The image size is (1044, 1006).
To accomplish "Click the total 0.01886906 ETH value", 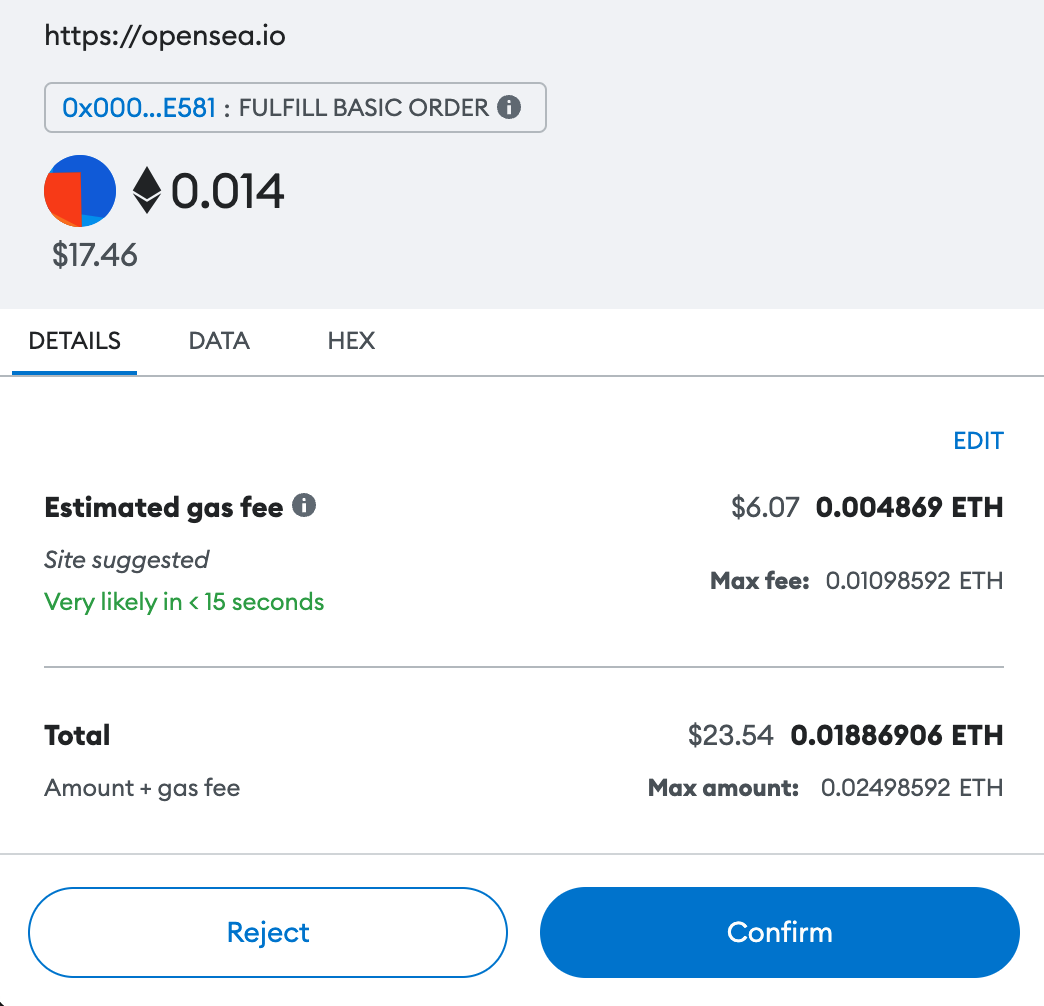I will click(x=897, y=736).
